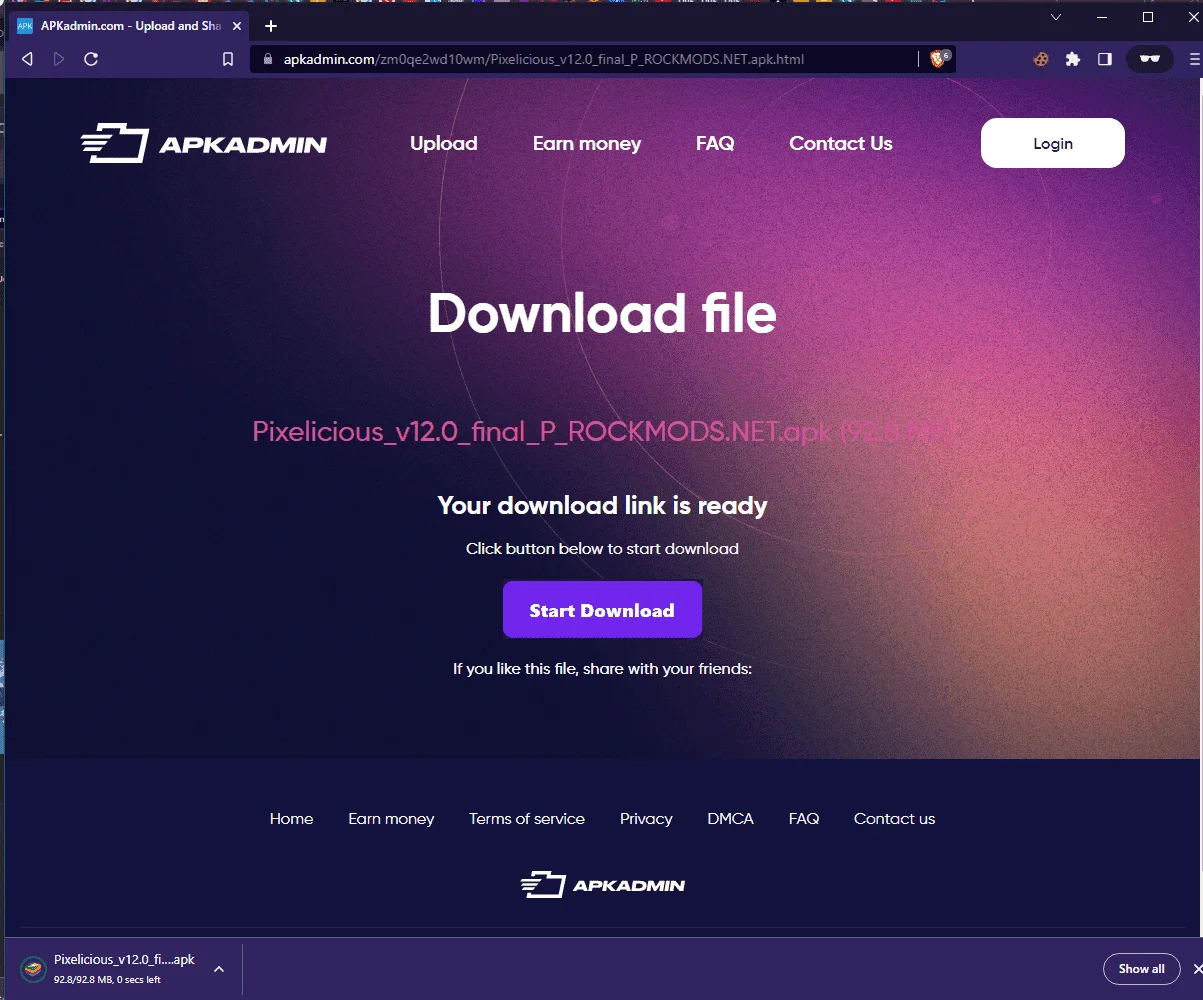Viewport: 1203px width, 1000px height.
Task: Click the private window sunglasses icon
Action: point(1150,60)
